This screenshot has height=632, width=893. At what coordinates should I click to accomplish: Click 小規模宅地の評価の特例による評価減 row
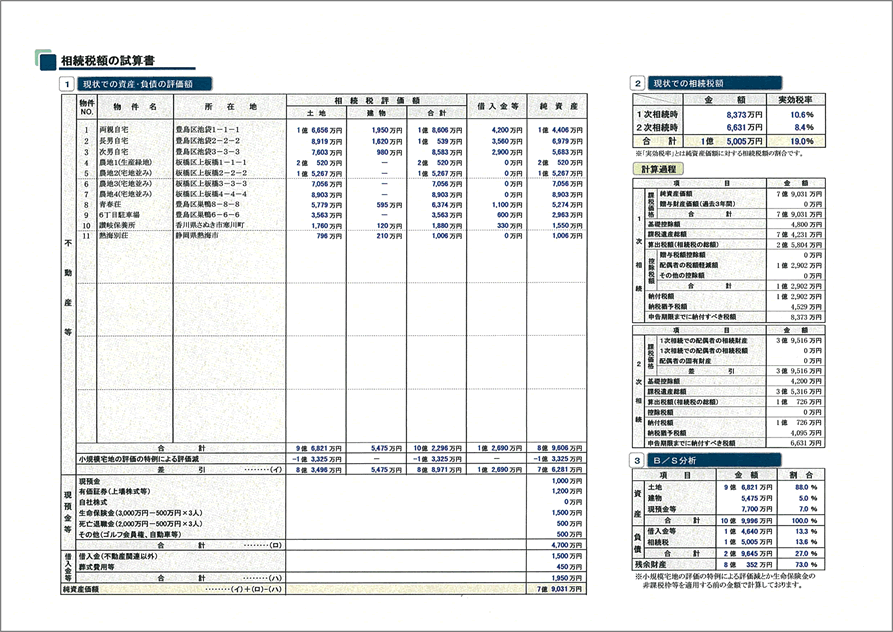(323, 458)
